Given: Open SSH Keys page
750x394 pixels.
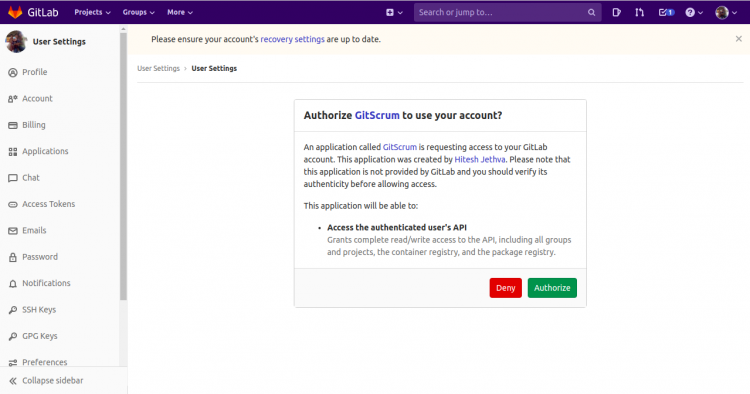Looking at the screenshot, I should pyautogui.click(x=39, y=310).
